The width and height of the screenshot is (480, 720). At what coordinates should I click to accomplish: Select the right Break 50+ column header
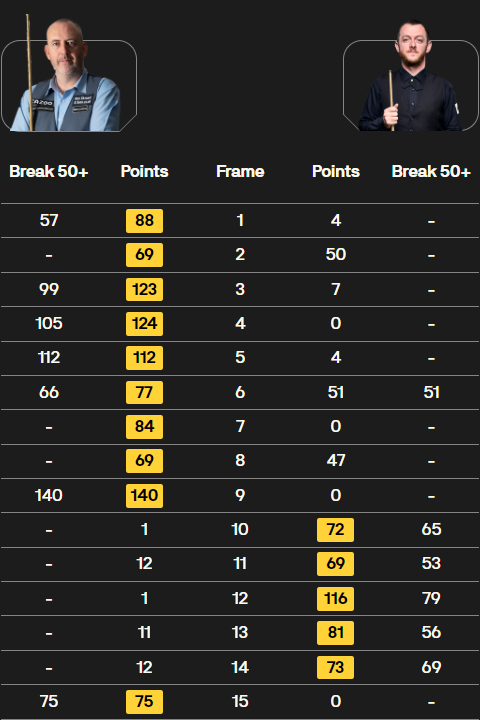click(x=431, y=171)
